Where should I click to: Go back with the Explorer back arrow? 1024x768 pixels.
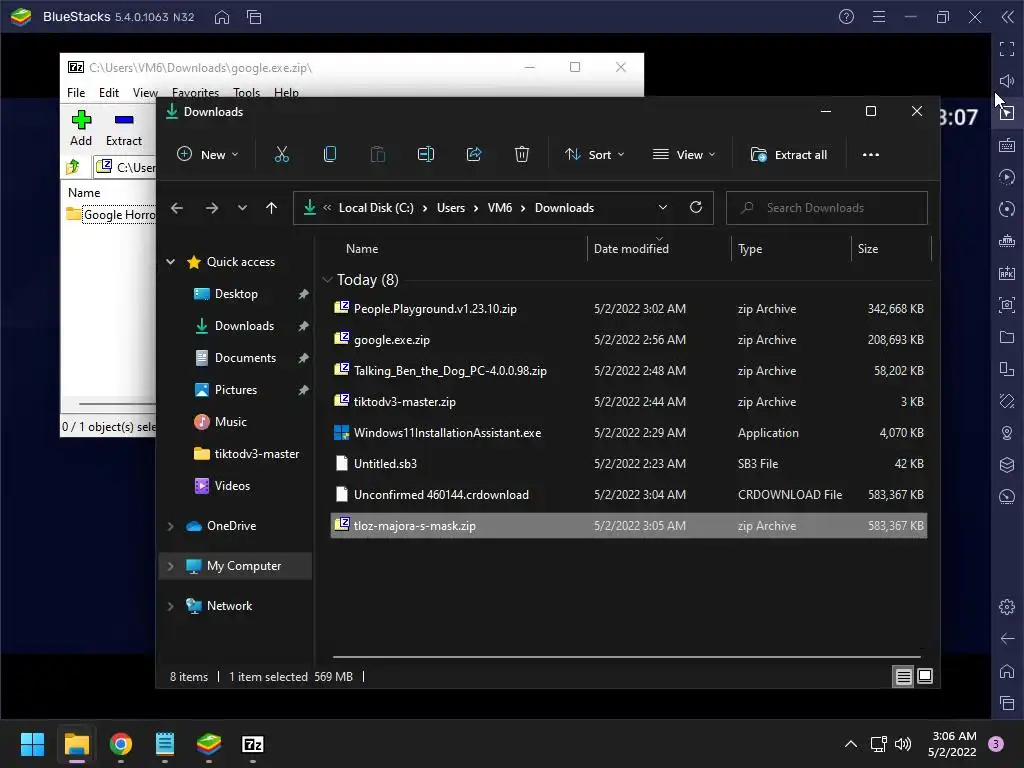point(177,208)
